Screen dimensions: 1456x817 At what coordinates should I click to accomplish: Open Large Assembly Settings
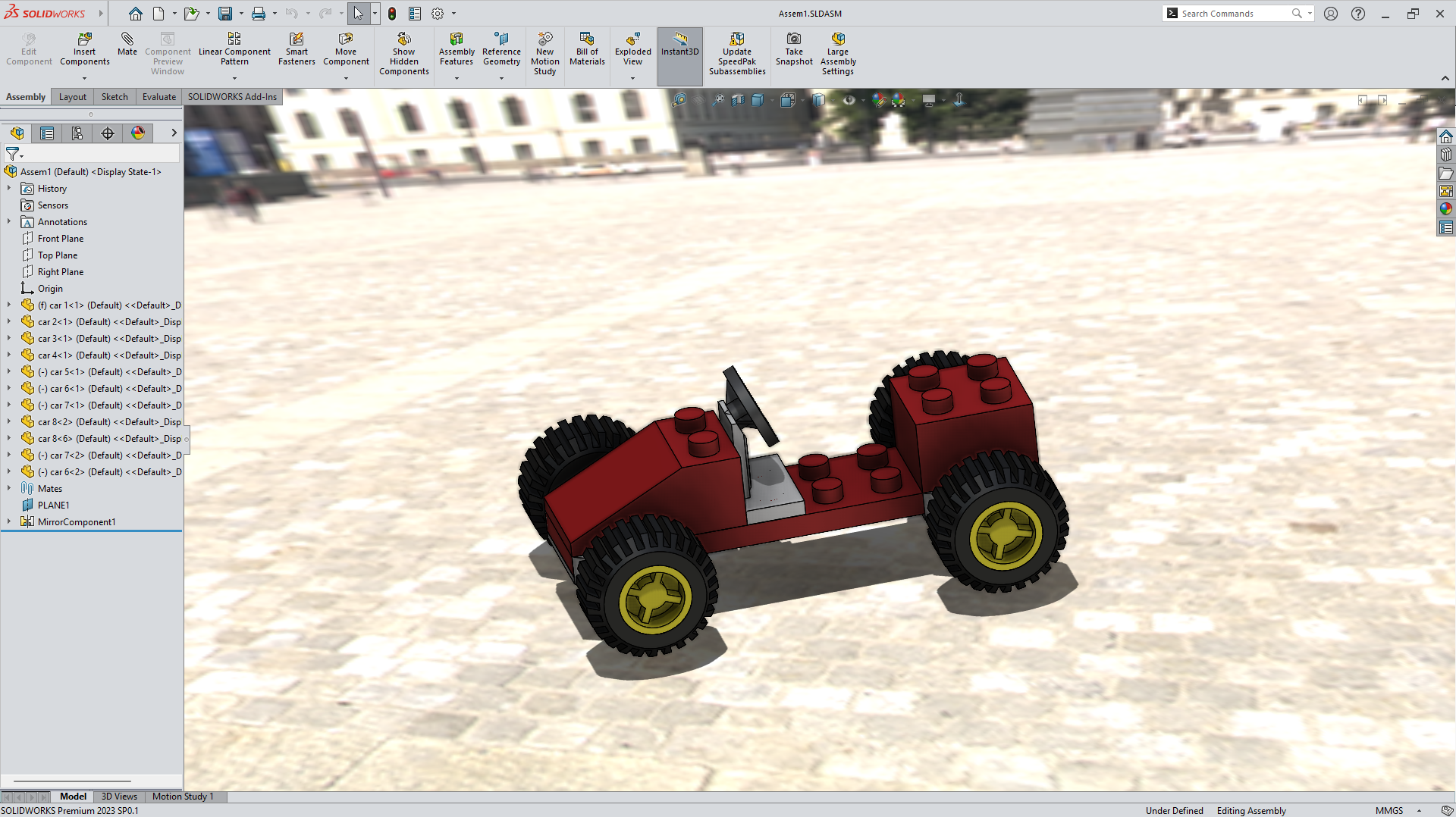pos(838,54)
